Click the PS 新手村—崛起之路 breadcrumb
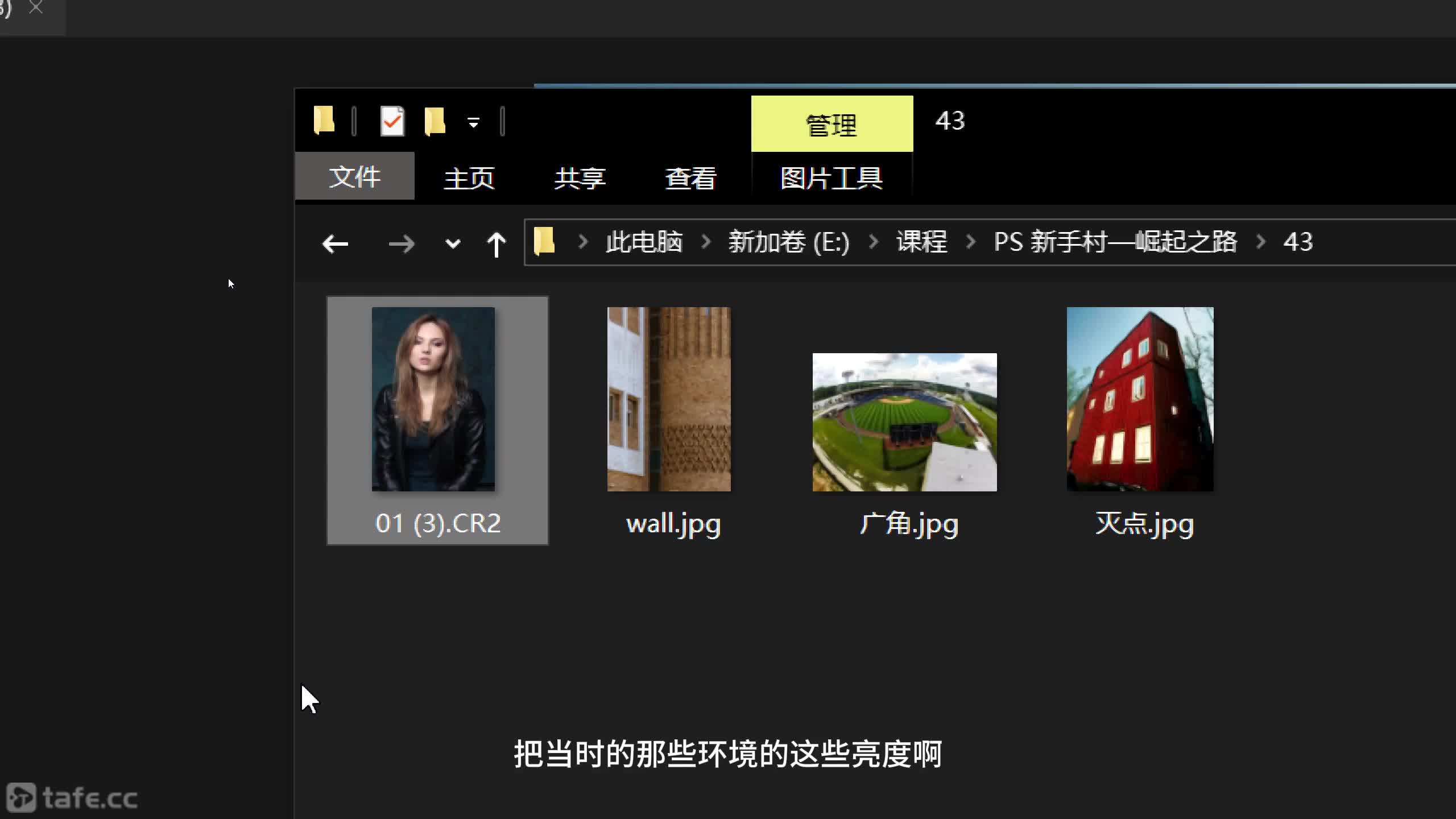 pyautogui.click(x=1115, y=242)
